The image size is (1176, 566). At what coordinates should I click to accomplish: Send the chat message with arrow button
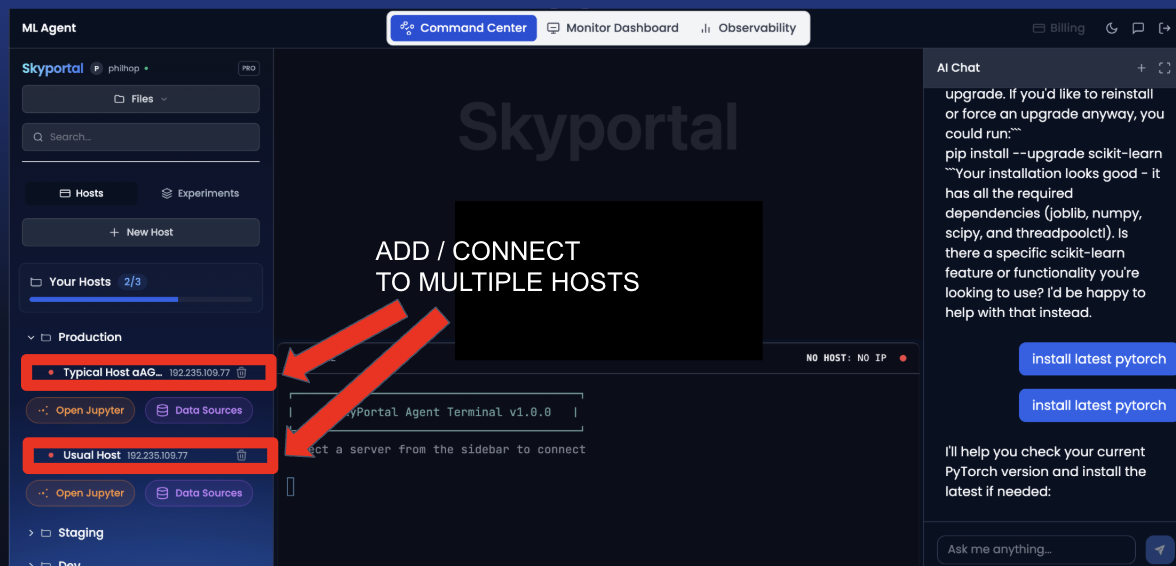pyautogui.click(x=1160, y=550)
